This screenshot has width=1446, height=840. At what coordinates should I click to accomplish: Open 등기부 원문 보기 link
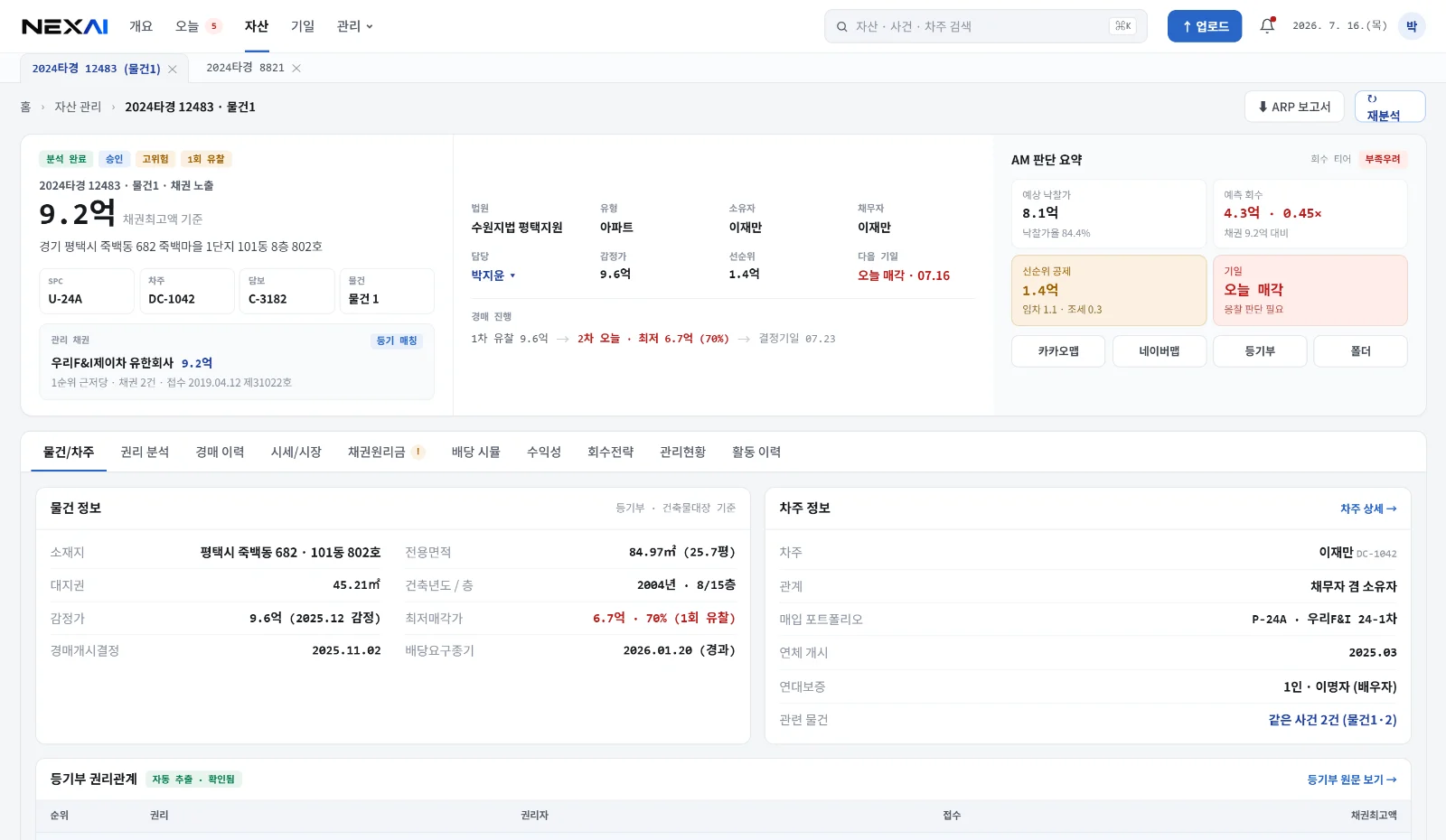[x=1352, y=779]
